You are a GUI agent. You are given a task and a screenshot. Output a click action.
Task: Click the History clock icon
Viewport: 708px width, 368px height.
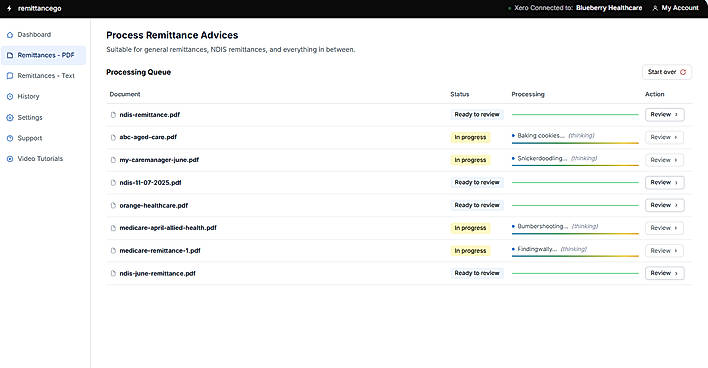point(10,97)
